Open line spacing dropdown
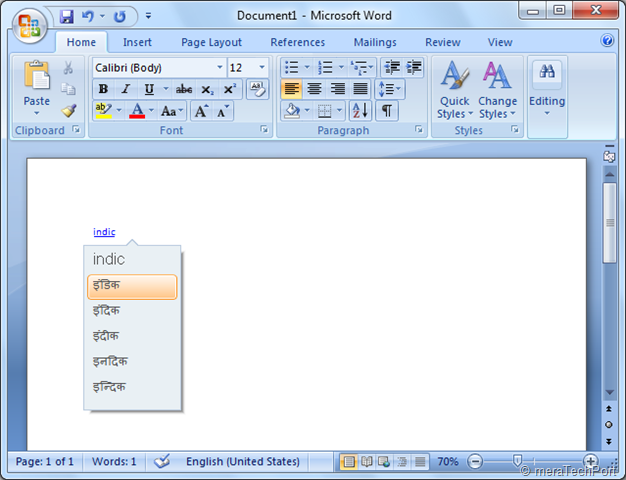This screenshot has width=626, height=480. [x=390, y=89]
